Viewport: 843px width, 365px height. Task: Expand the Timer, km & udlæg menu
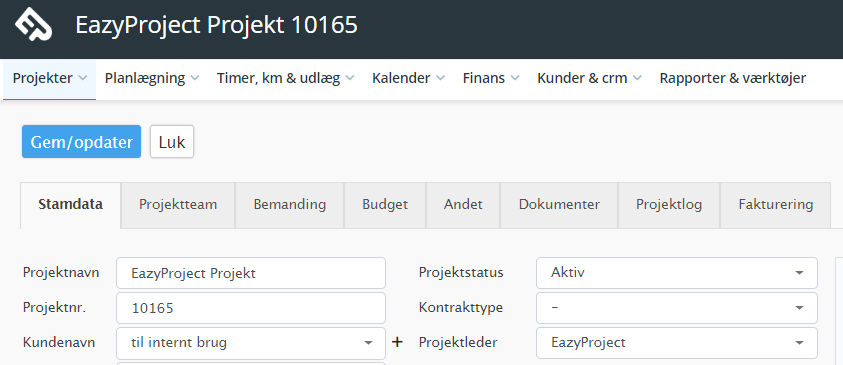(285, 78)
